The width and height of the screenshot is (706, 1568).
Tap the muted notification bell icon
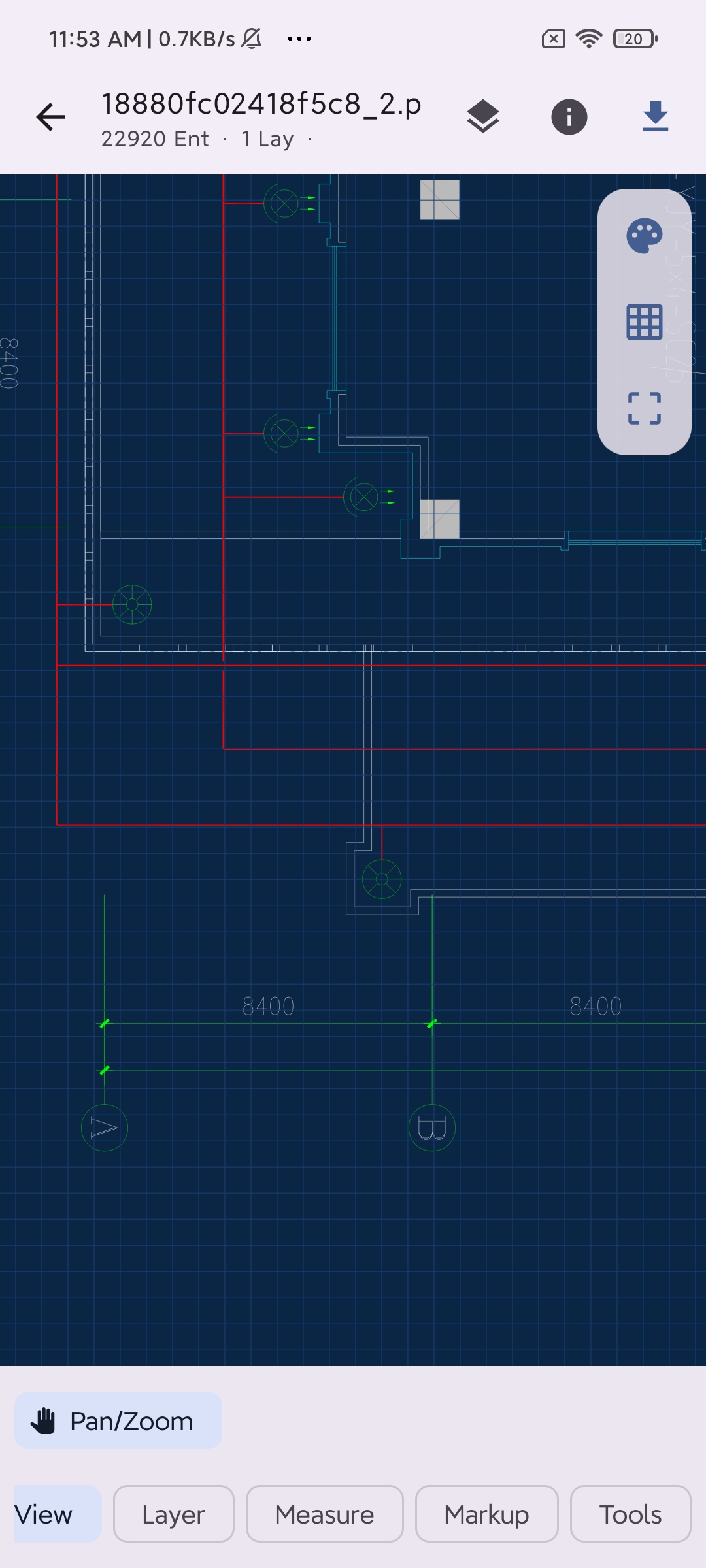[252, 39]
